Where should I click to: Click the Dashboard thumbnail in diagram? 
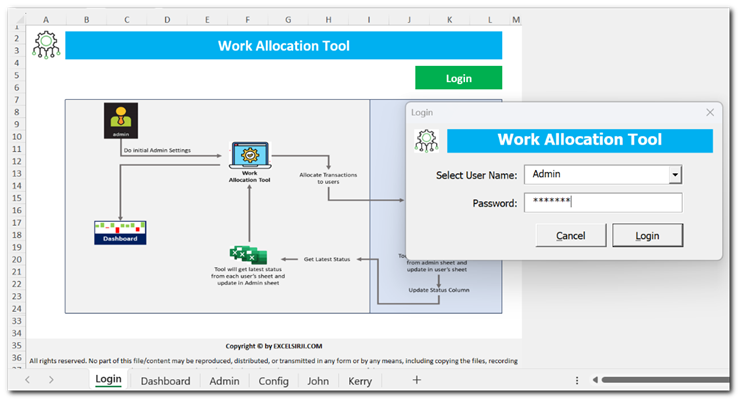[x=120, y=232]
